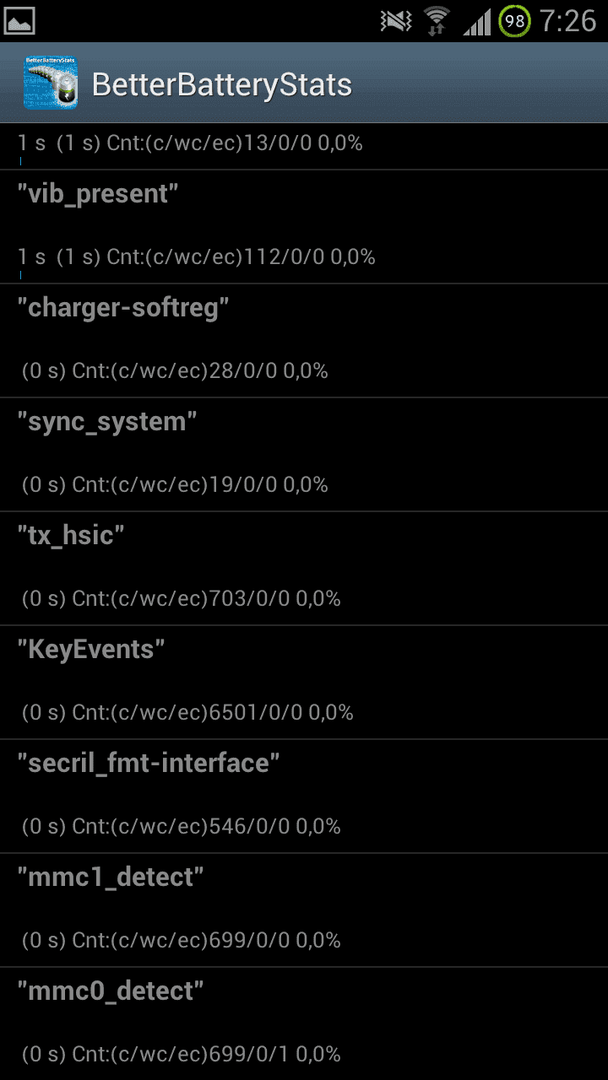This screenshot has height=1080, width=608.
Task: Tap the "secril_fmt-interface" list item
Action: pos(304,796)
